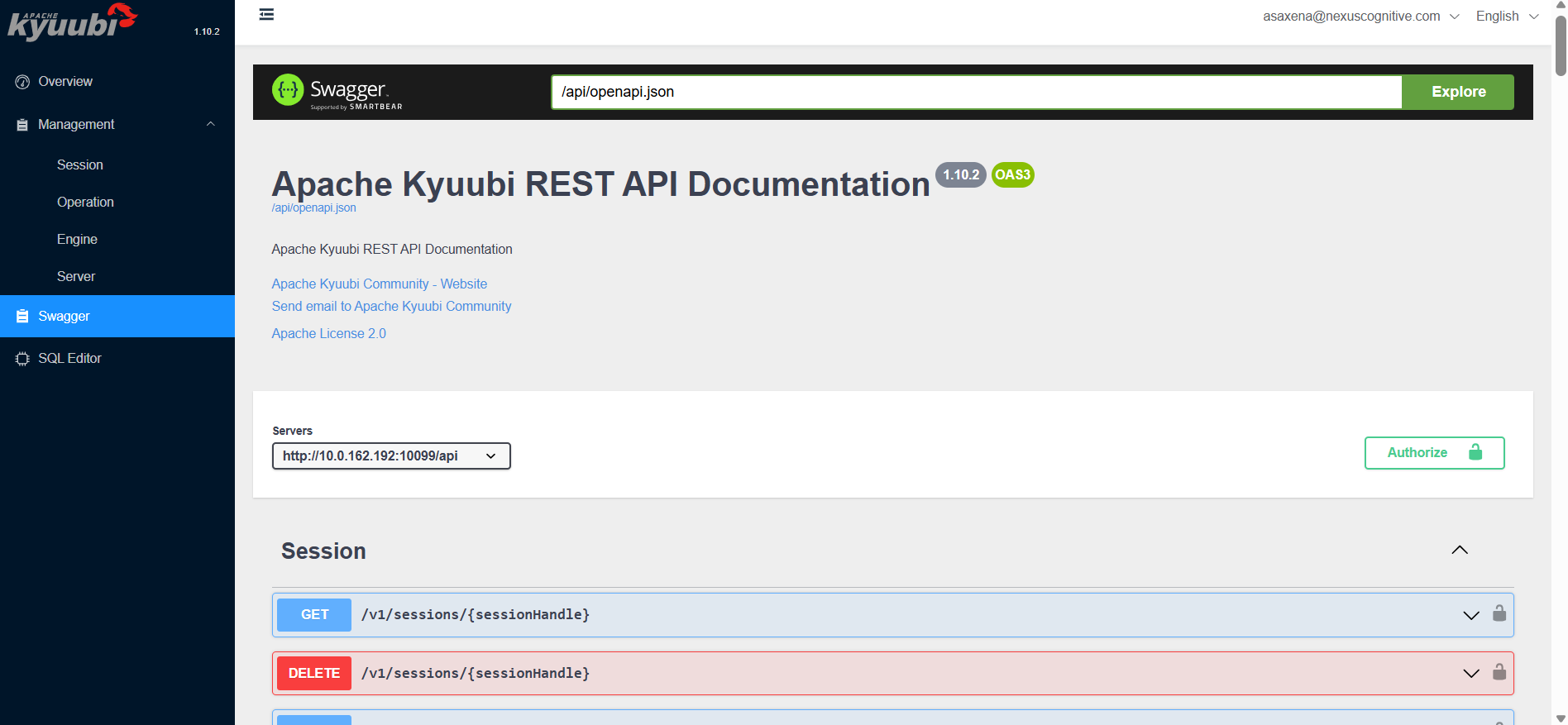Click the OAS3 badge
1568x725 pixels.
click(1013, 175)
